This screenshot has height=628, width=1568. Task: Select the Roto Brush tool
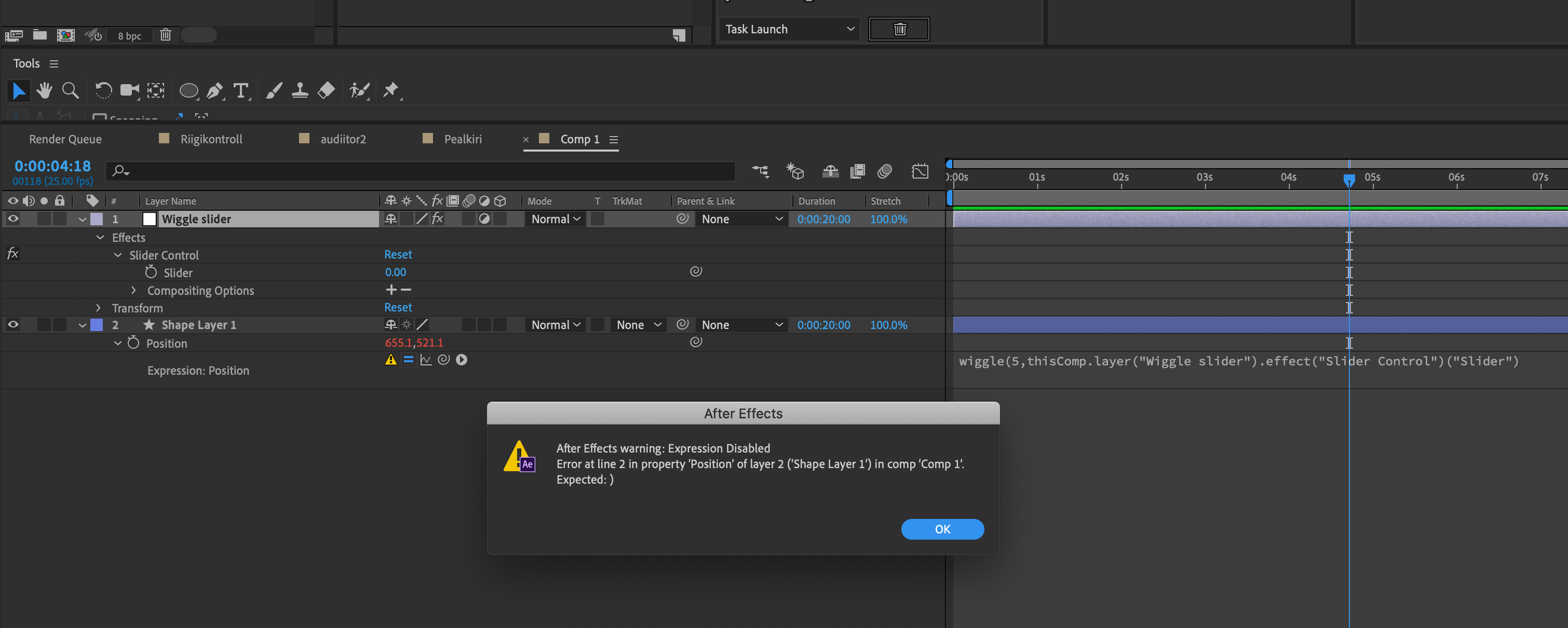pyautogui.click(x=359, y=91)
